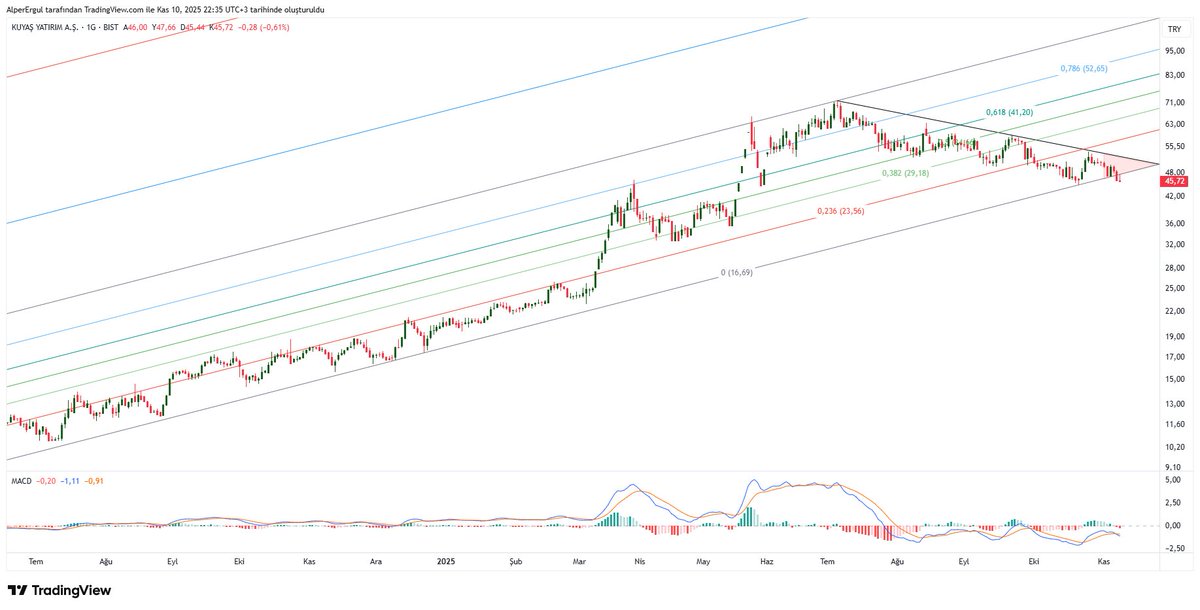
Task: Click the TradingView logo at the bottom
Action: (x=59, y=591)
